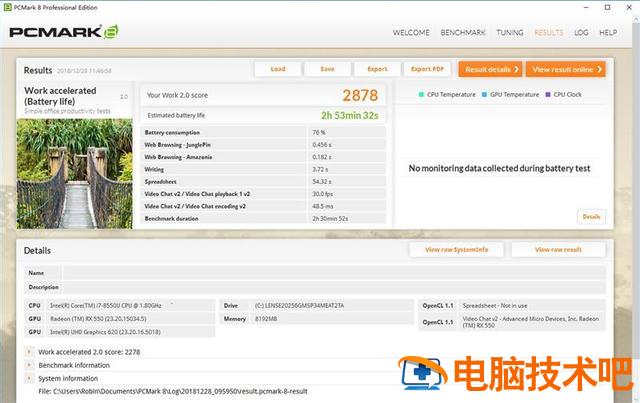The image size is (640, 403).
Task: Click View result online button
Action: click(566, 69)
